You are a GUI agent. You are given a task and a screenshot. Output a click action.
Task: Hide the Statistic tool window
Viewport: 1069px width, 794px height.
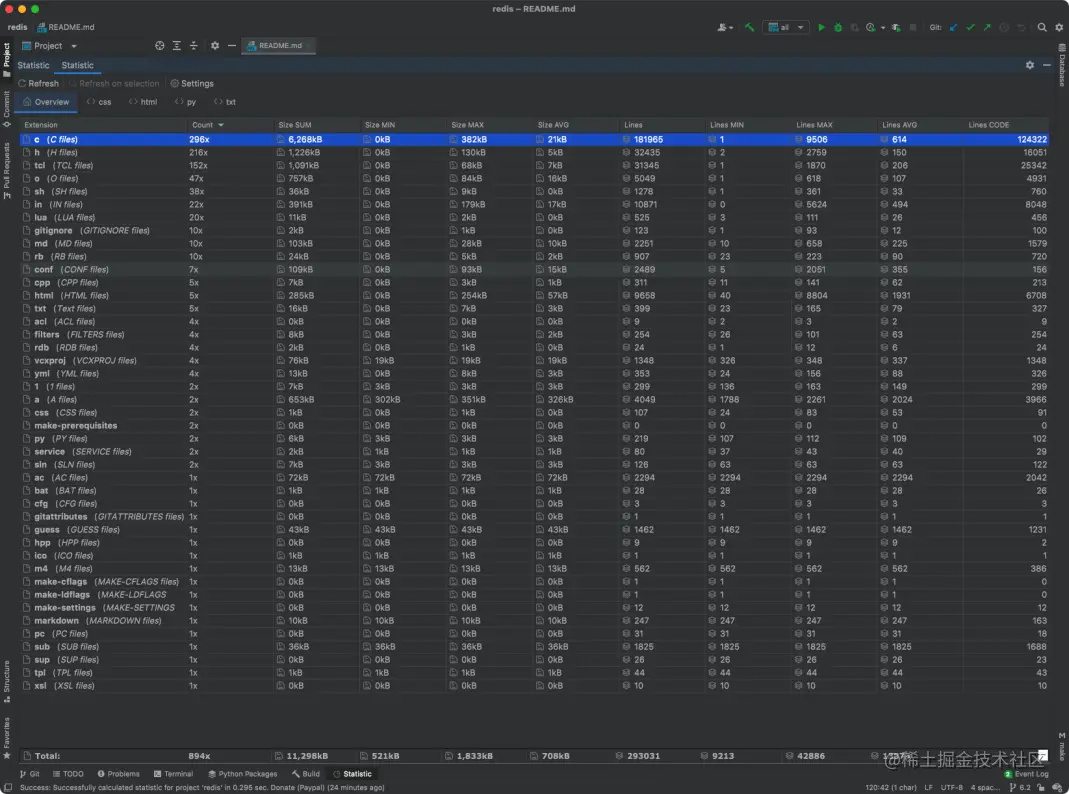(1047, 65)
